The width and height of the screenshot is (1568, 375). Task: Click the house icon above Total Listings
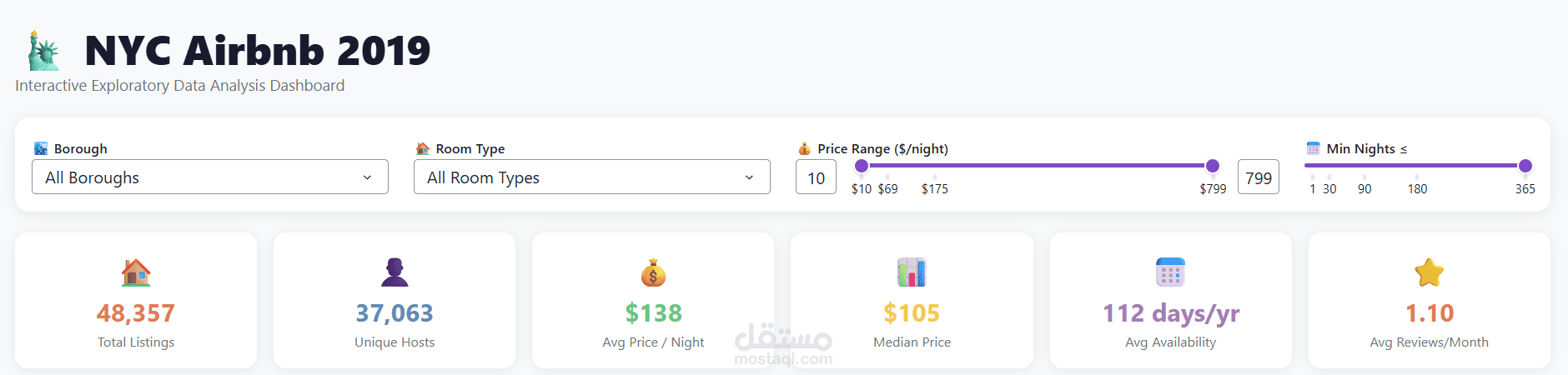point(136,272)
